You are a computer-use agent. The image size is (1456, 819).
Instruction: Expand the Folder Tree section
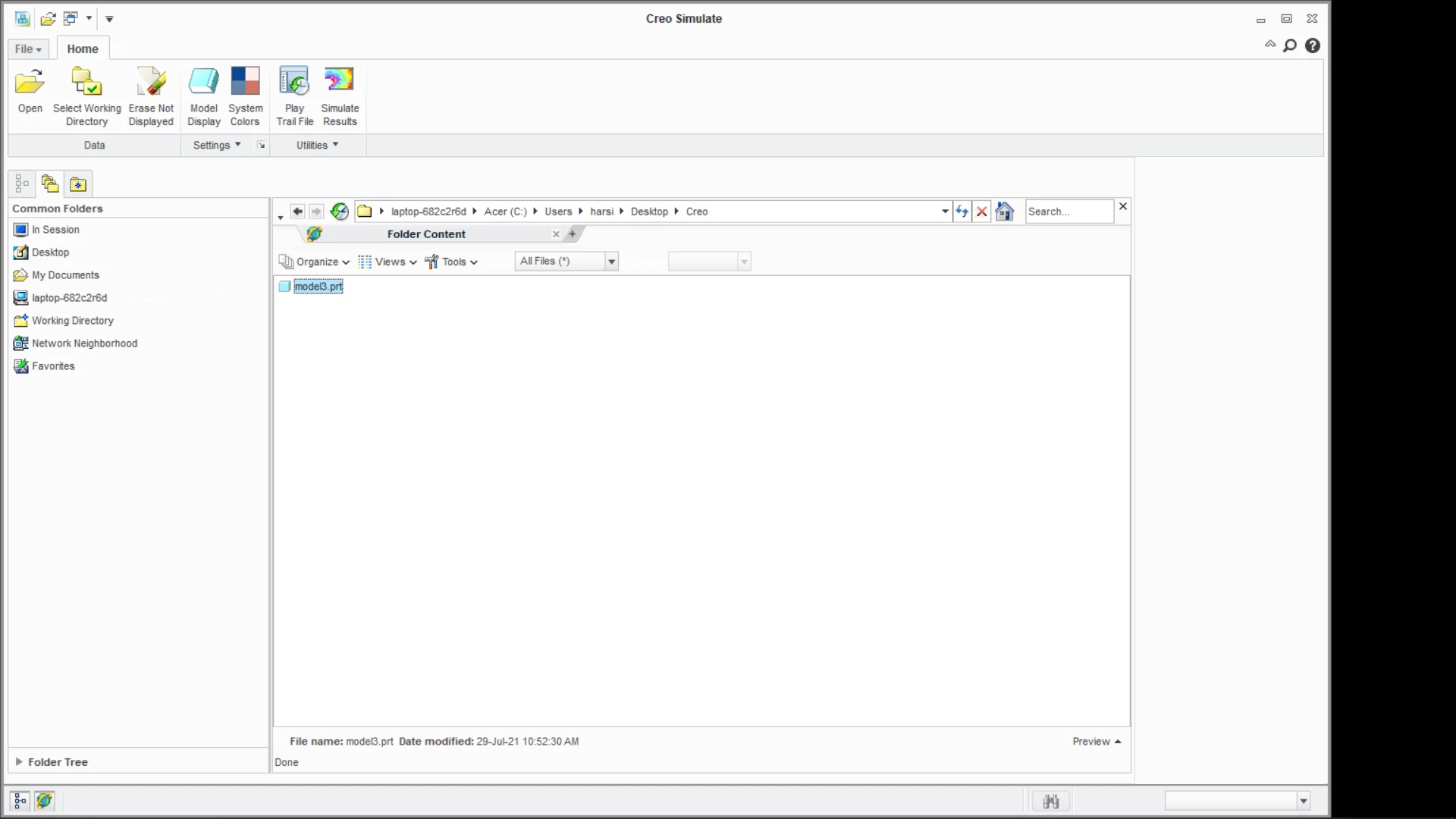click(19, 762)
